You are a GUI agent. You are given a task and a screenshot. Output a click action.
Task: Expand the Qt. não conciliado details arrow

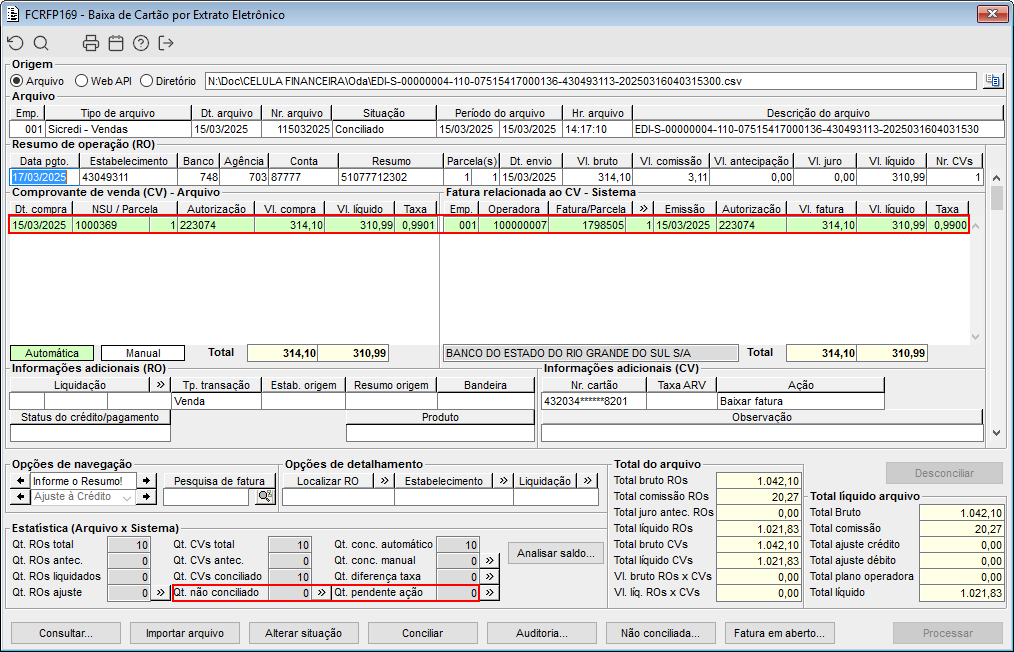(x=321, y=592)
